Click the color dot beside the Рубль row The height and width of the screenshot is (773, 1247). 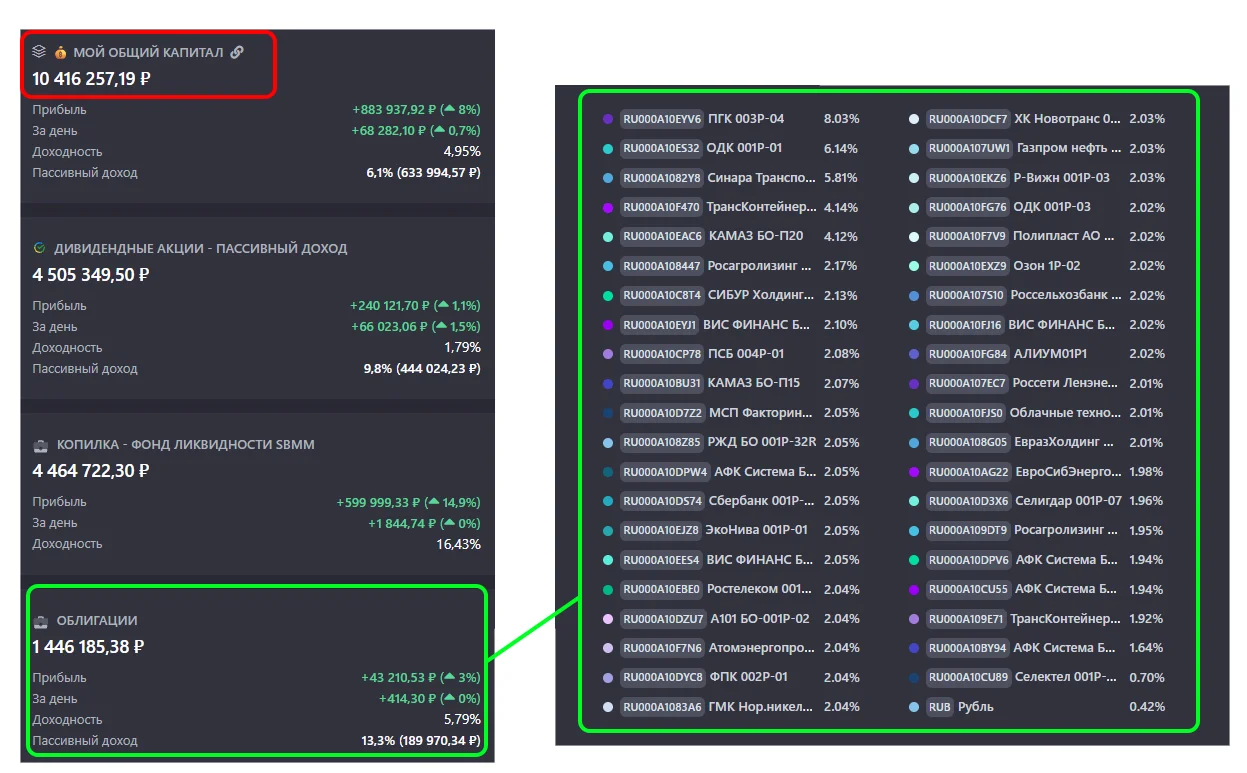click(x=913, y=707)
